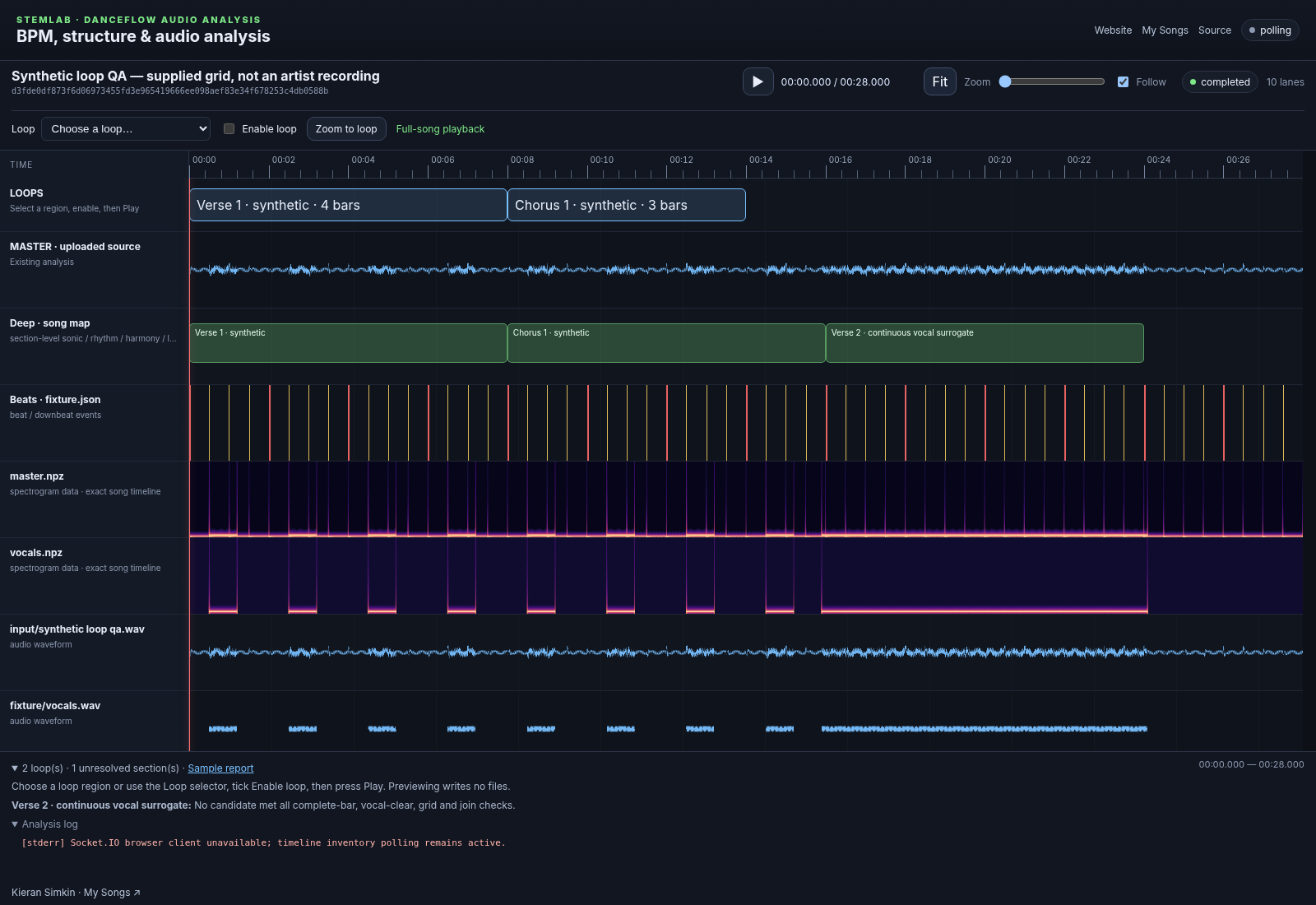Open My Songs in the header
Viewport: 1316px width, 905px height.
[1165, 30]
